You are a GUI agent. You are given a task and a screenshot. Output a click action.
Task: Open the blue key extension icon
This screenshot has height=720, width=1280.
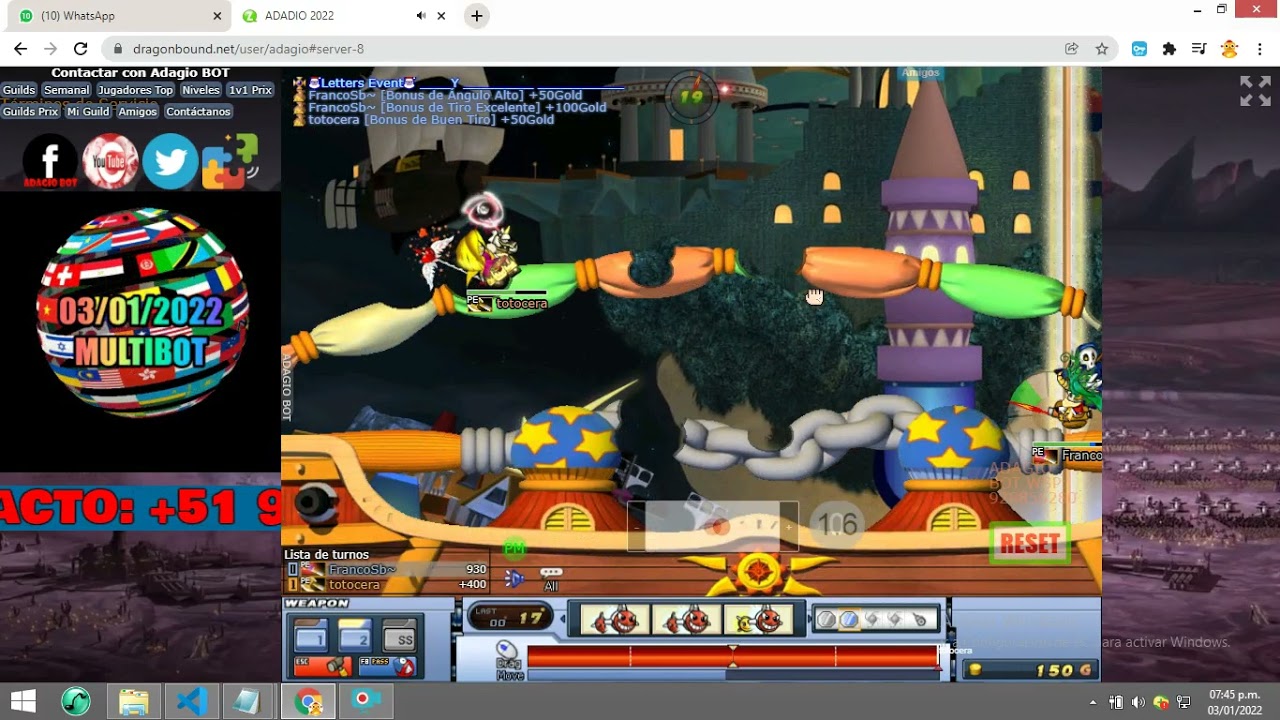coord(1139,49)
